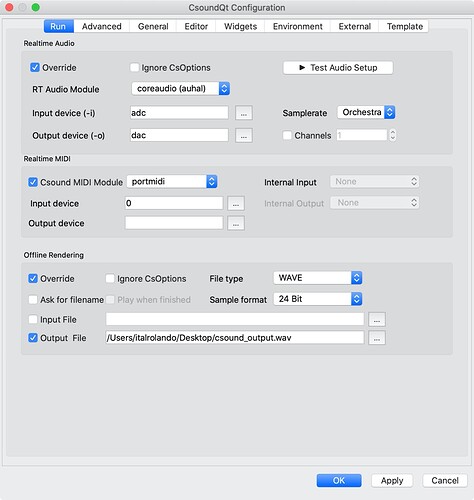Close the CsoundQt Configuration window
The image size is (474, 500).
click(x=9, y=7)
